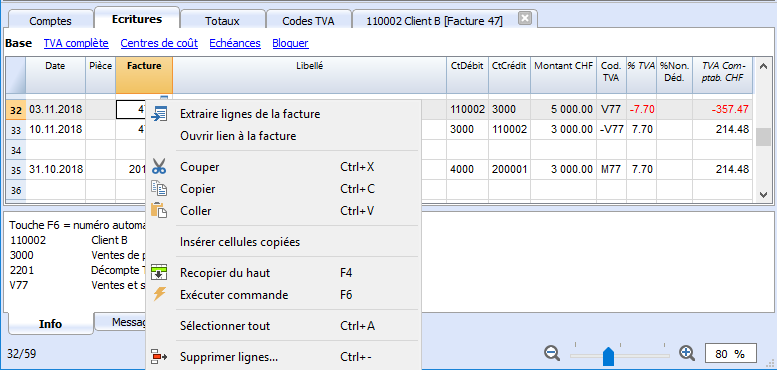Click the Date column header
Viewport: 777px width, 370px height.
tap(55, 75)
